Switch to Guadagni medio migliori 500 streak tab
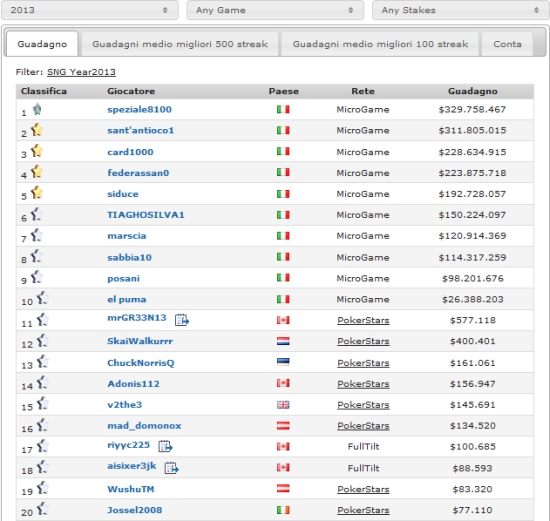 click(x=180, y=44)
